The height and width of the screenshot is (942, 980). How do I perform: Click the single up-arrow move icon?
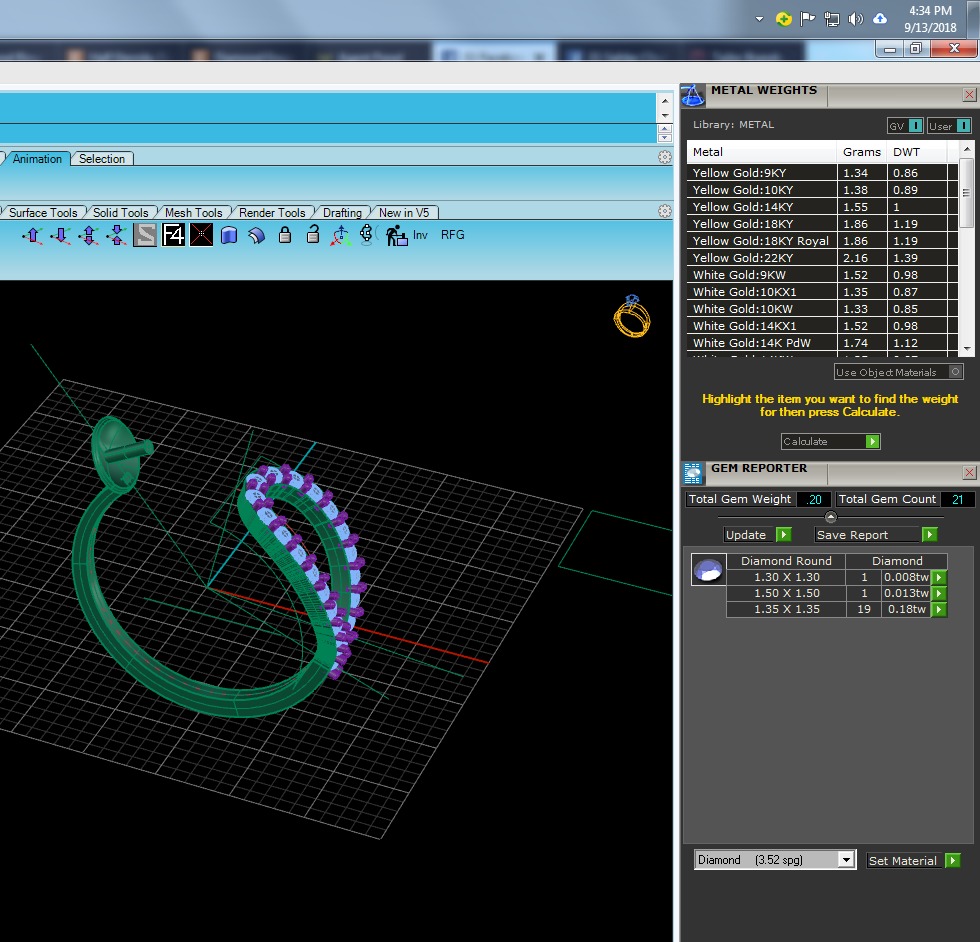tap(32, 236)
